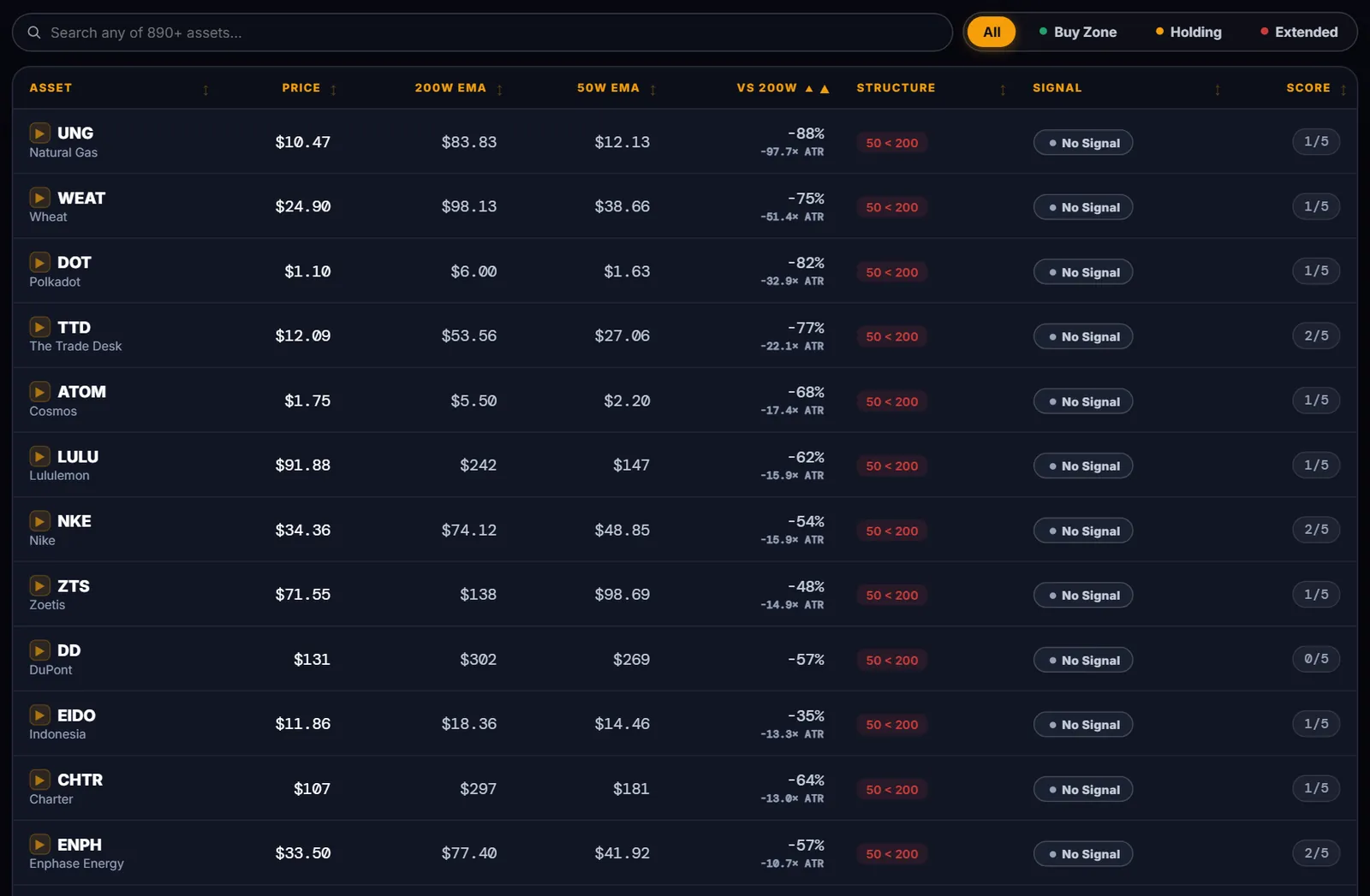
Task: Click the -75% value for WEAT
Action: [806, 199]
